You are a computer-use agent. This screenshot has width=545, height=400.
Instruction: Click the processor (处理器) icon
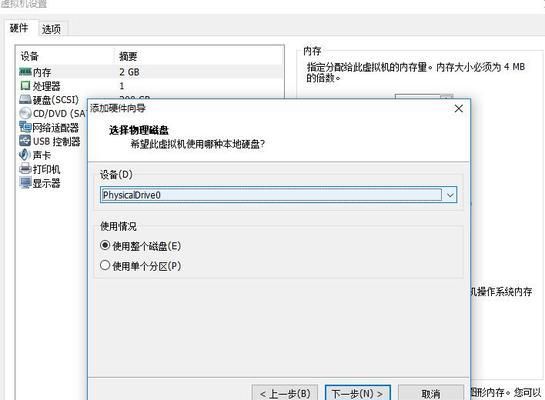pyautogui.click(x=25, y=85)
